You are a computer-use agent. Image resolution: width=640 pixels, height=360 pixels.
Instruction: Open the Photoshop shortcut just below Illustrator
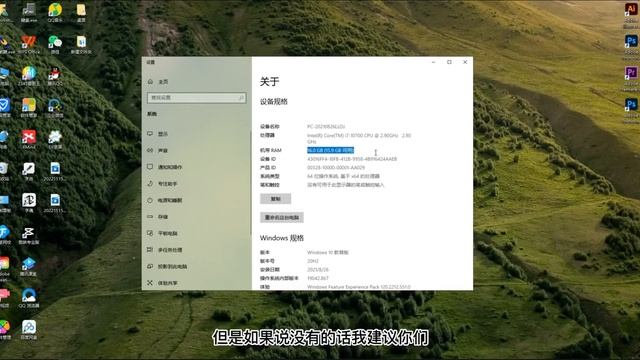click(x=631, y=42)
